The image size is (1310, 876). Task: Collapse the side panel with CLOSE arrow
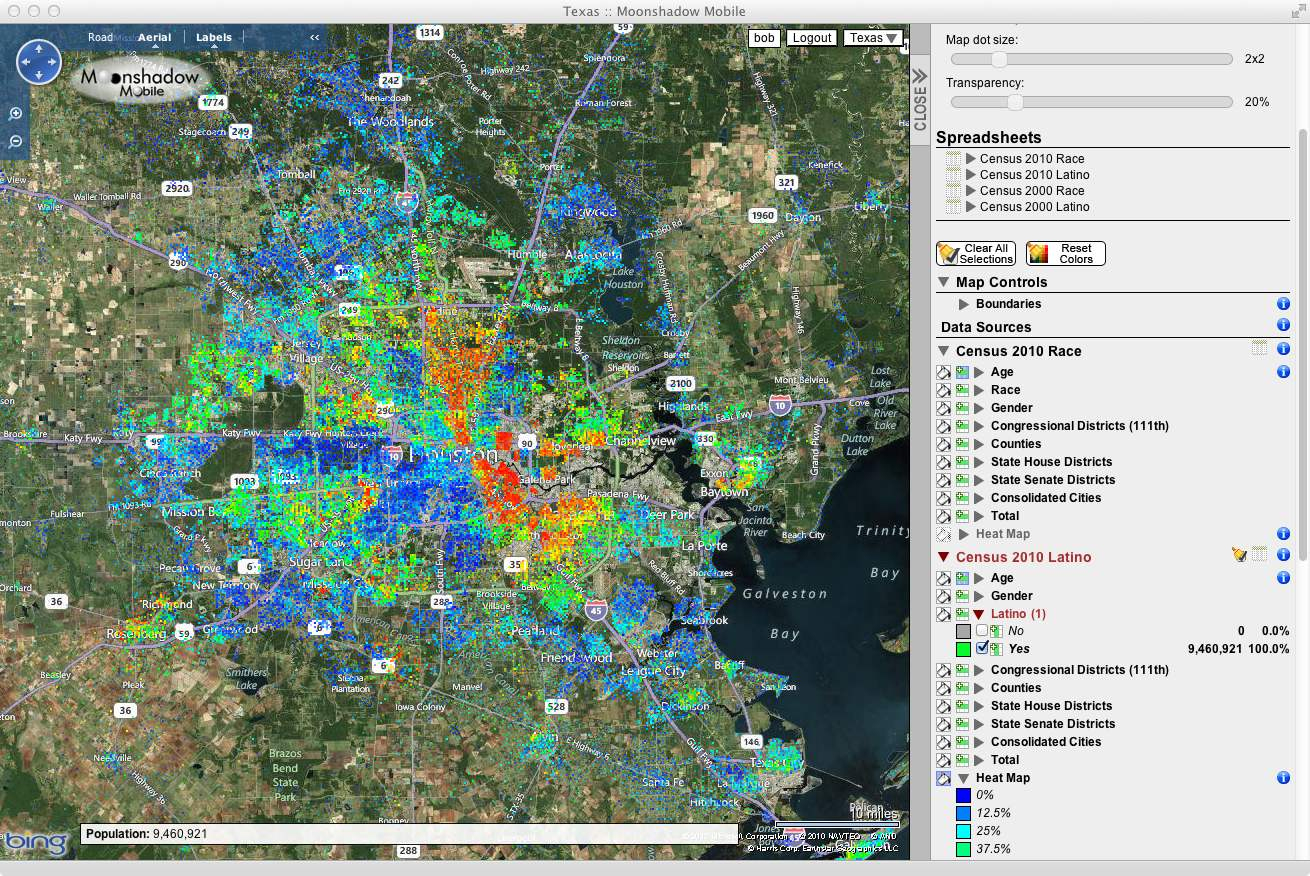point(920,98)
